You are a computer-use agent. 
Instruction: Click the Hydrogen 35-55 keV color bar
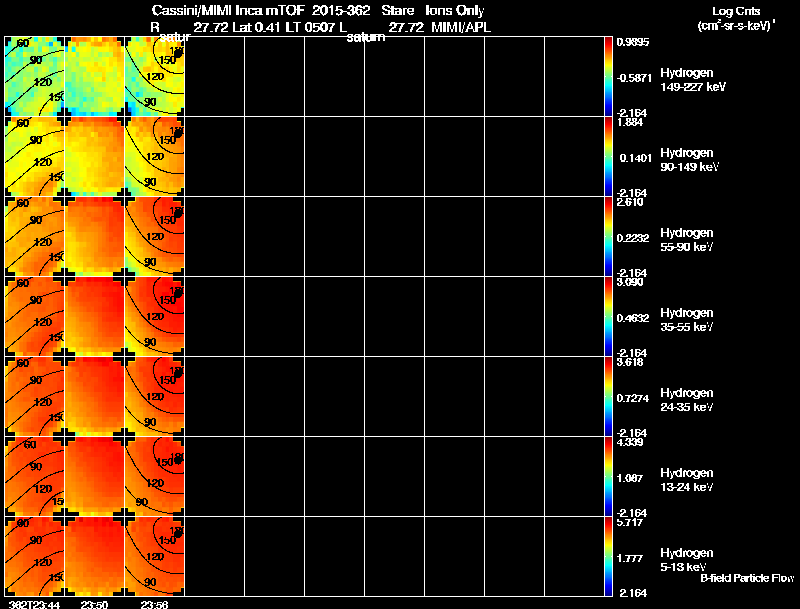tap(608, 317)
